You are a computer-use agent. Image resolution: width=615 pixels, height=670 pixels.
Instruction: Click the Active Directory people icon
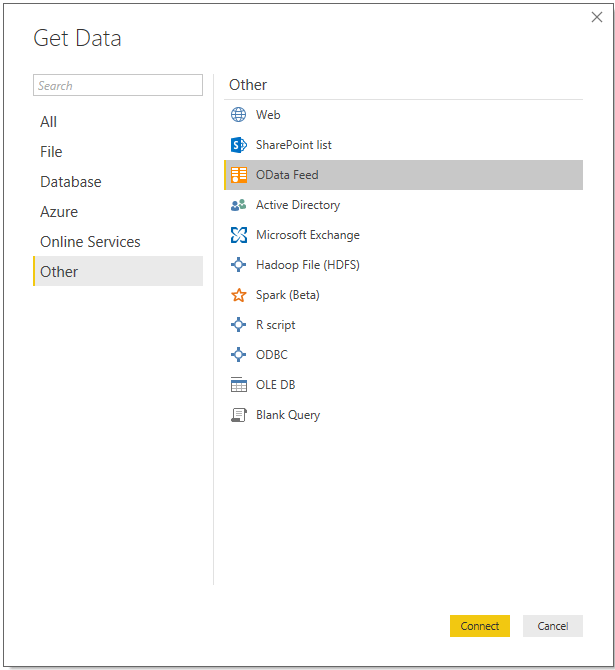(238, 205)
